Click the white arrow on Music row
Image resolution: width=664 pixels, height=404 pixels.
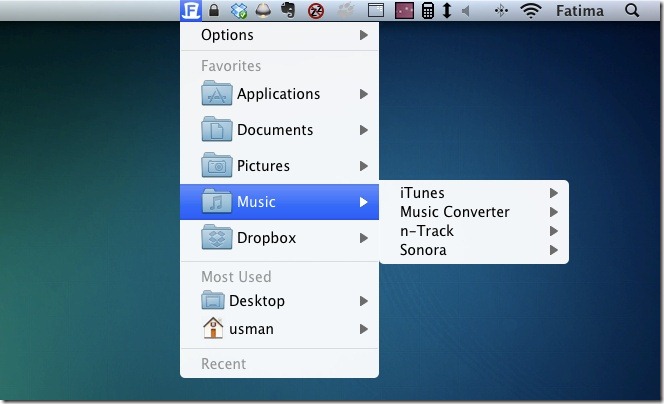[x=363, y=202]
